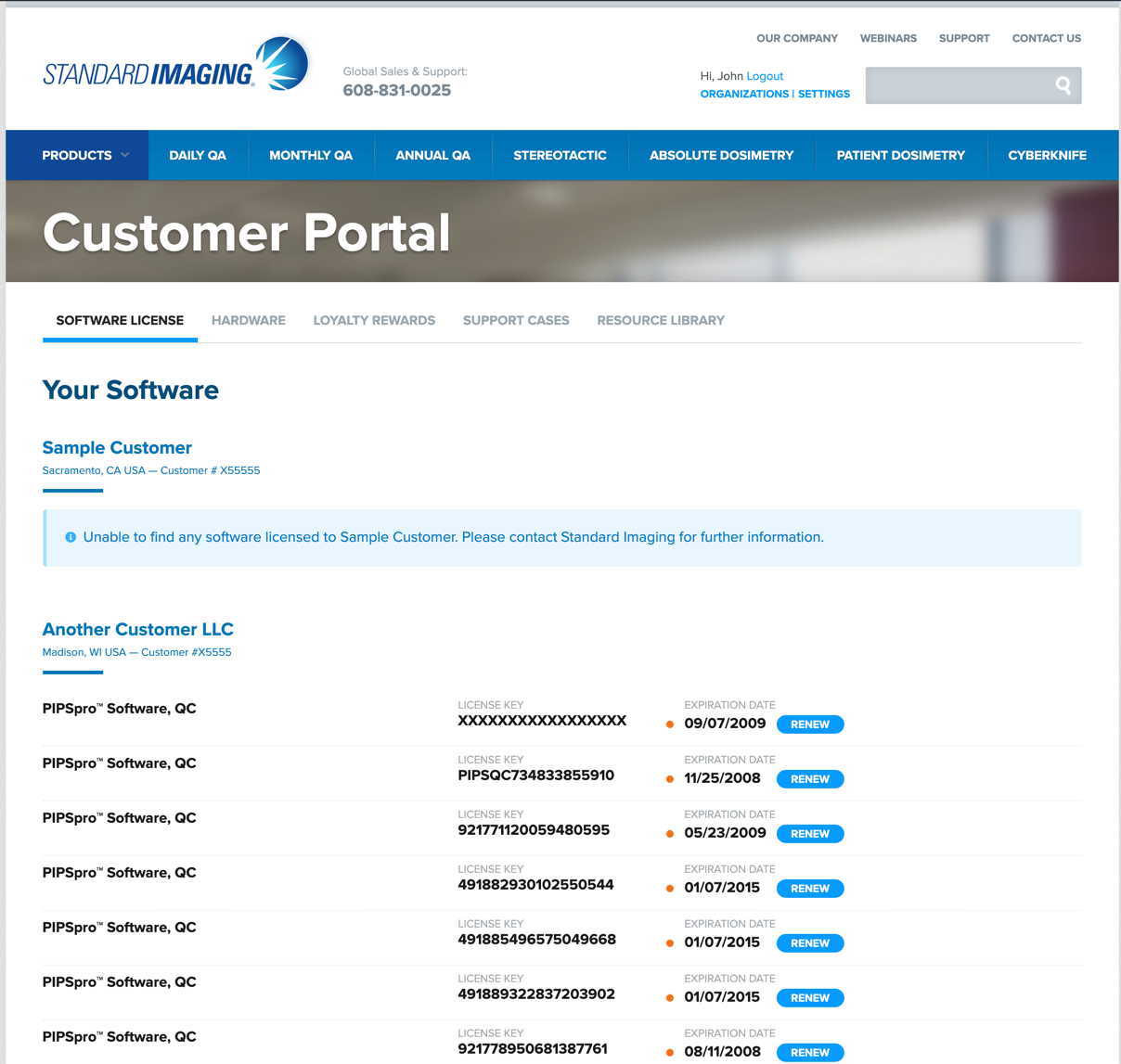Click the Standard Imaging logo

[176, 65]
